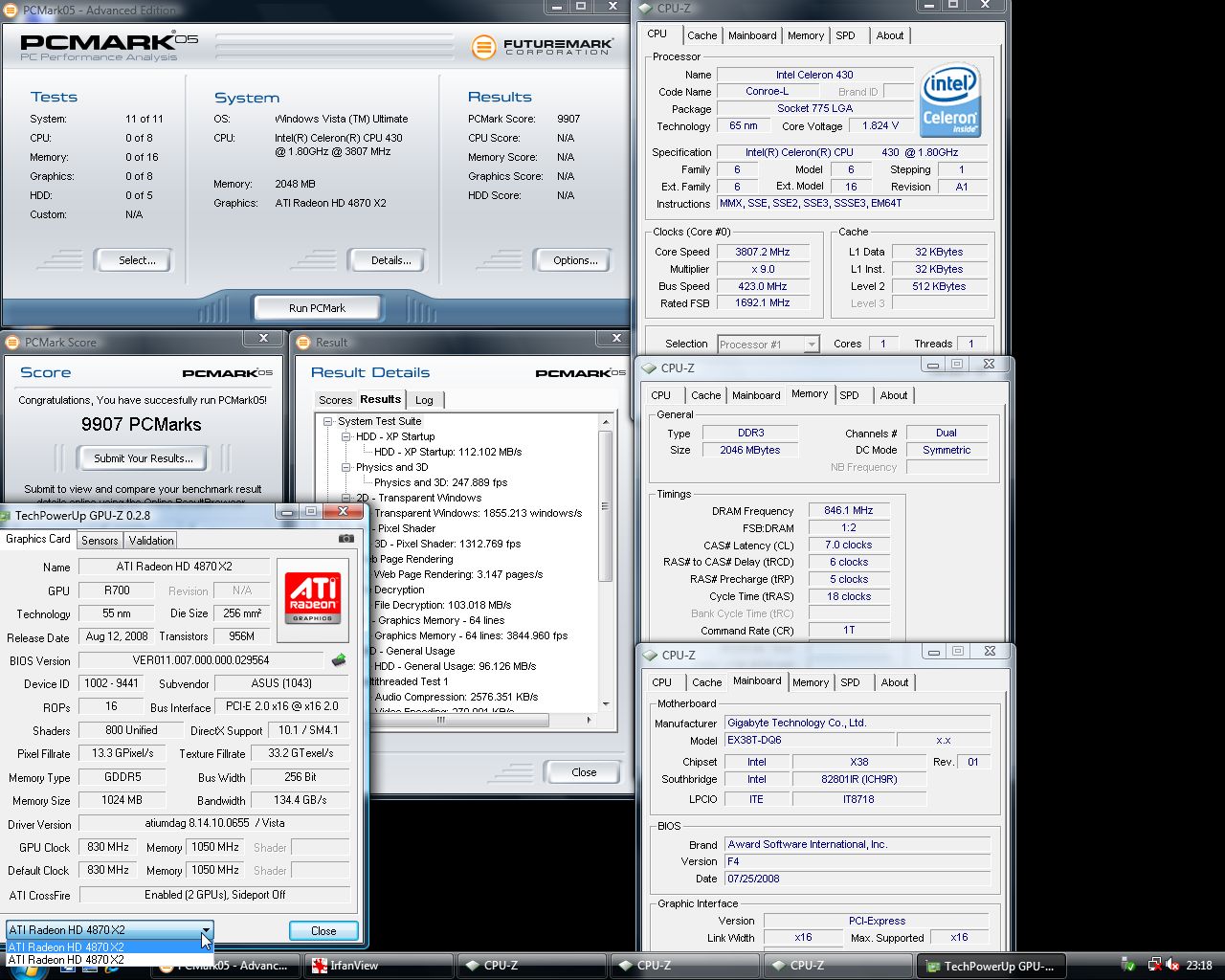1225x980 pixels.
Task: Click the Web Page Rendering 3.147 pages/s row
Action: pyautogui.click(x=457, y=574)
